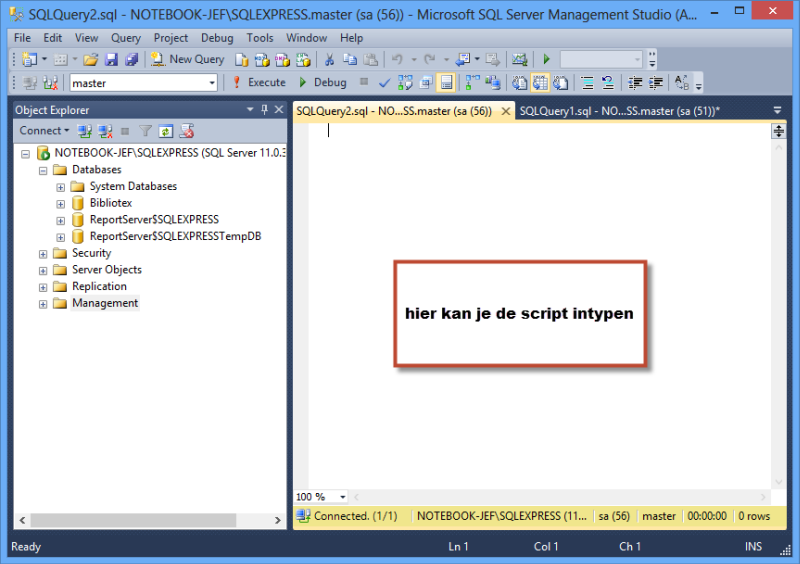Open the Query Options icon
Viewport: 800px width, 564px height.
[426, 83]
